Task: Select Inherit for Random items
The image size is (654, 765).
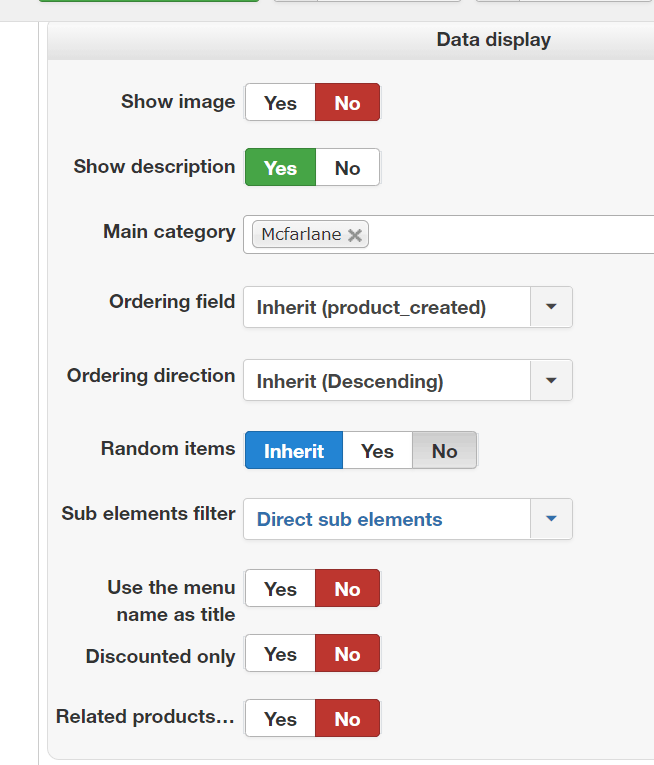Action: pyautogui.click(x=294, y=451)
